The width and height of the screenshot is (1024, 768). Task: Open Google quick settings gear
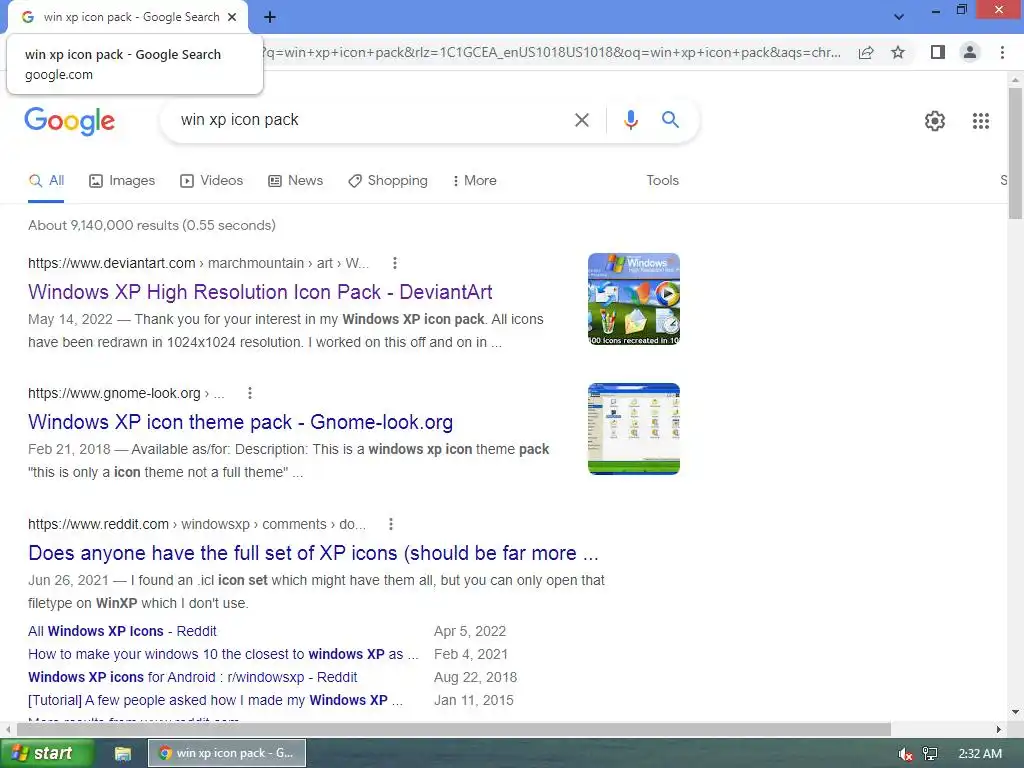[935, 121]
